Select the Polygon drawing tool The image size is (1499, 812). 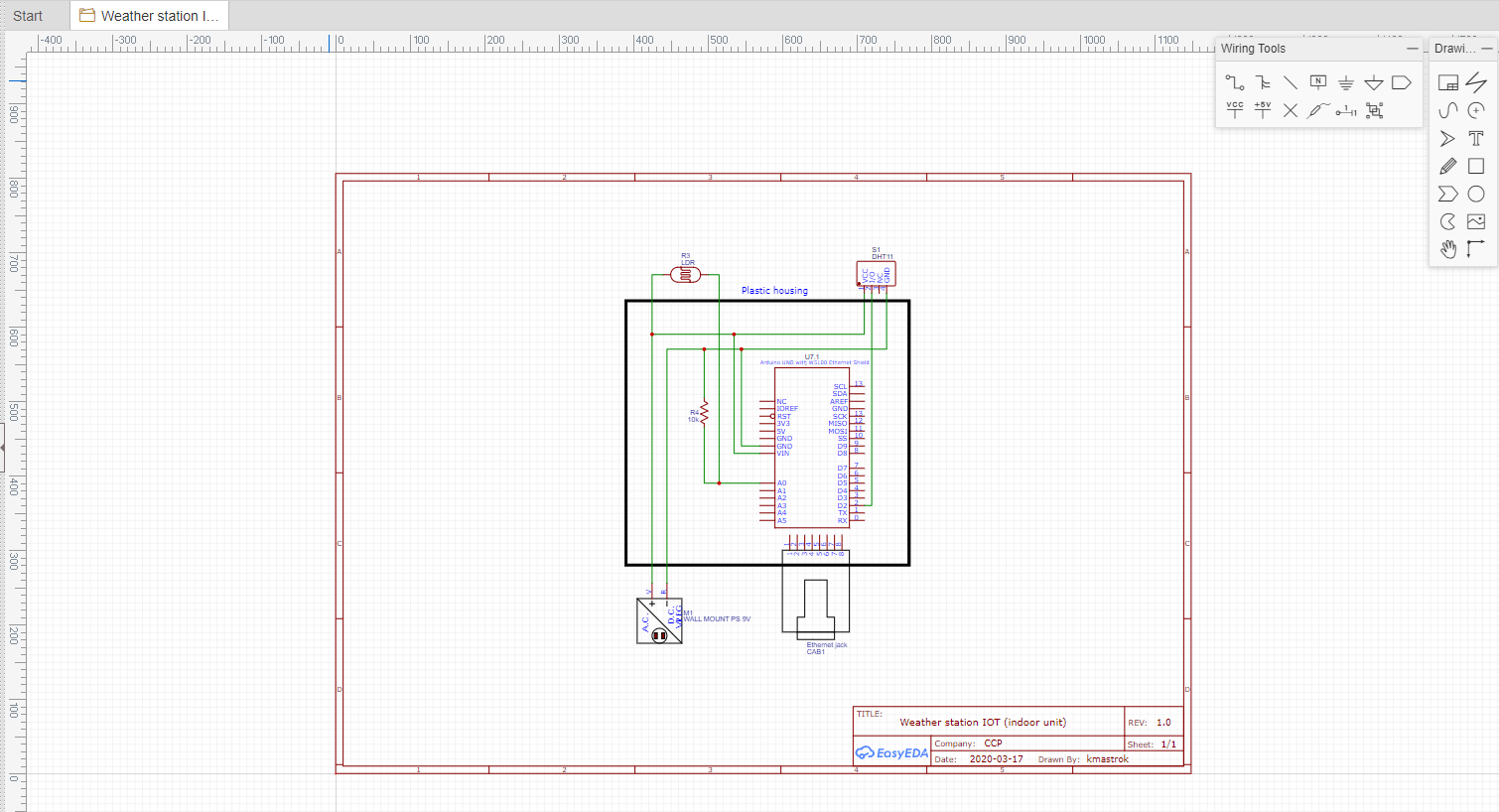point(1448,194)
